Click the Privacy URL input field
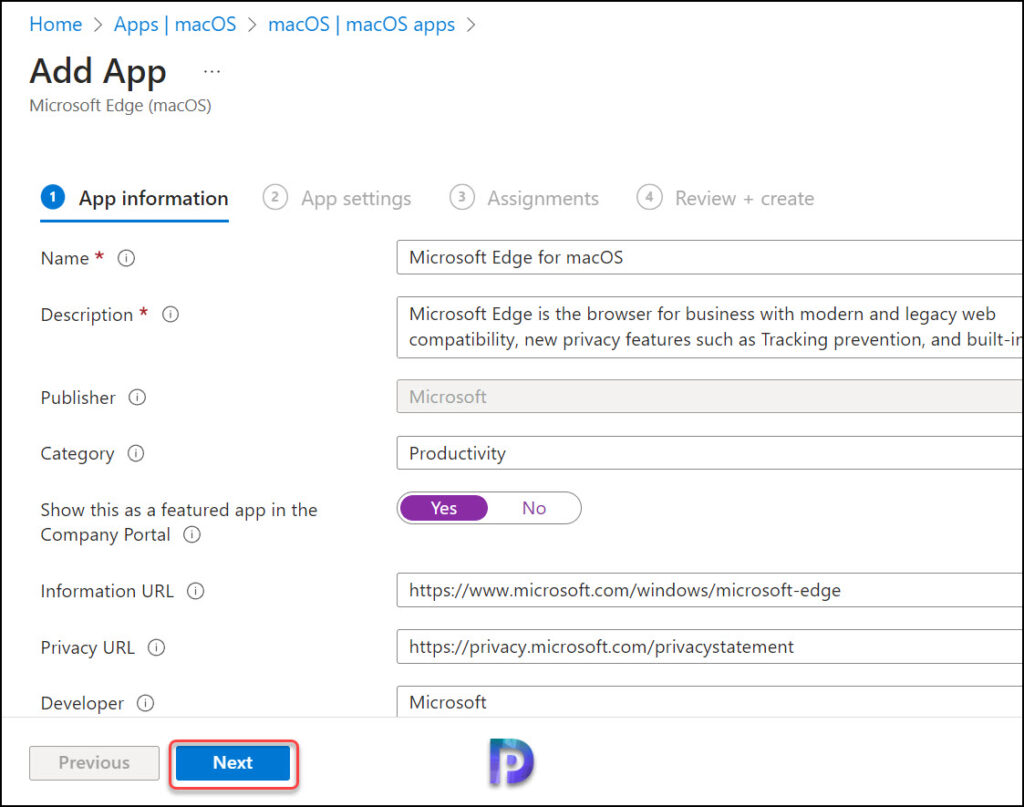Image resolution: width=1024 pixels, height=807 pixels. 709,646
